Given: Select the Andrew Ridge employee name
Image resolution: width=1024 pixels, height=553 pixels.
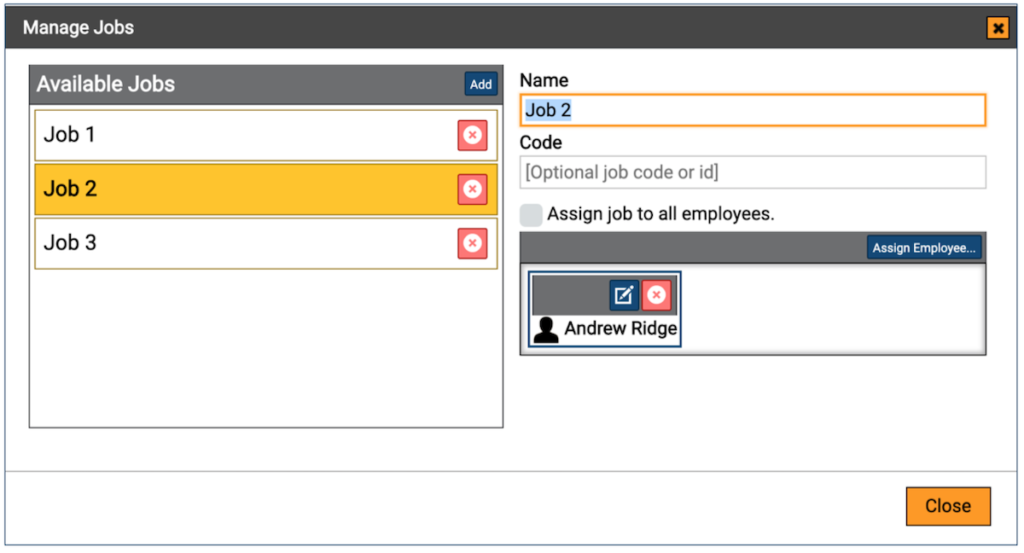Looking at the screenshot, I should pyautogui.click(x=620, y=329).
